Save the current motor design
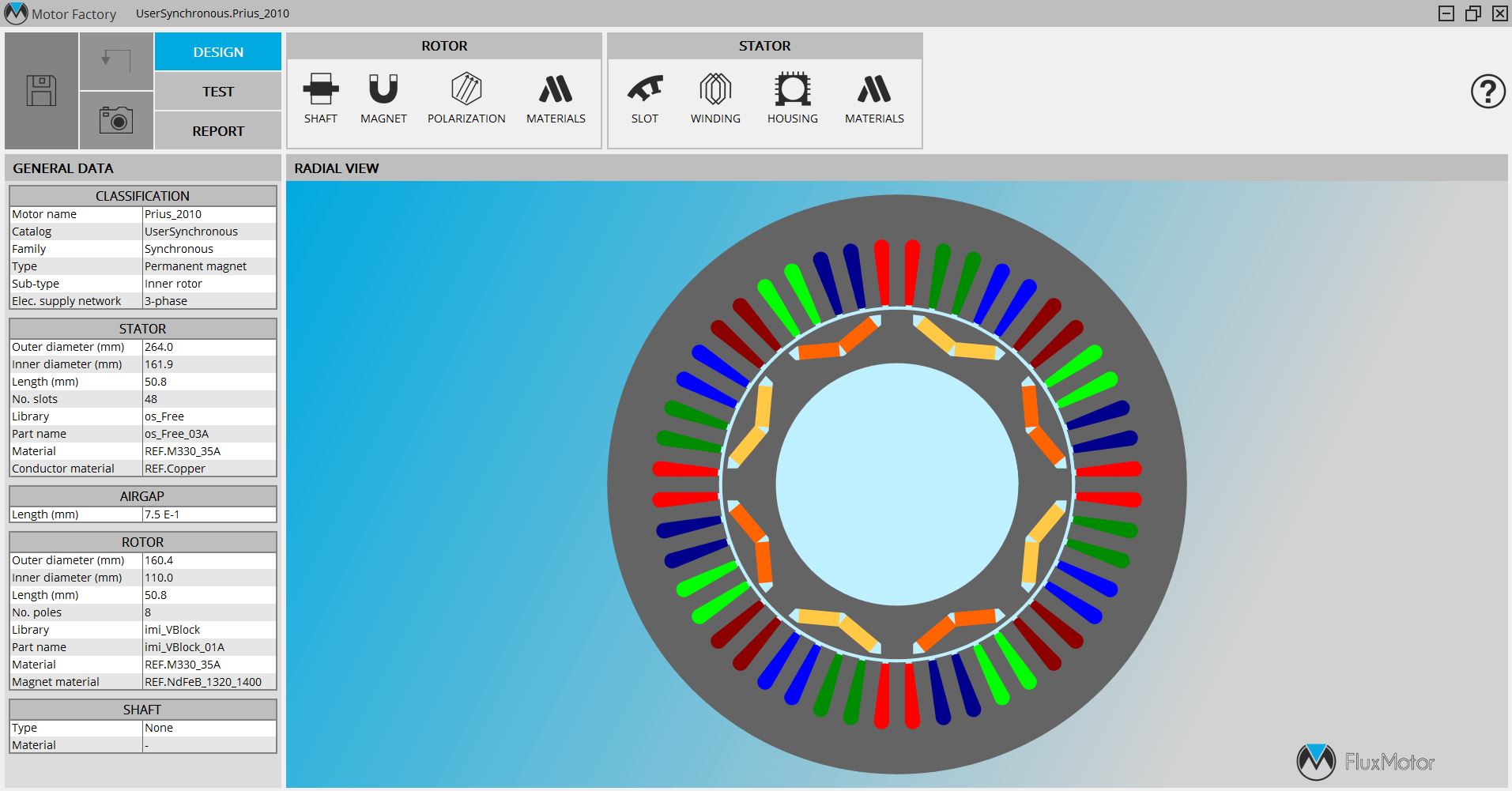 tap(41, 90)
